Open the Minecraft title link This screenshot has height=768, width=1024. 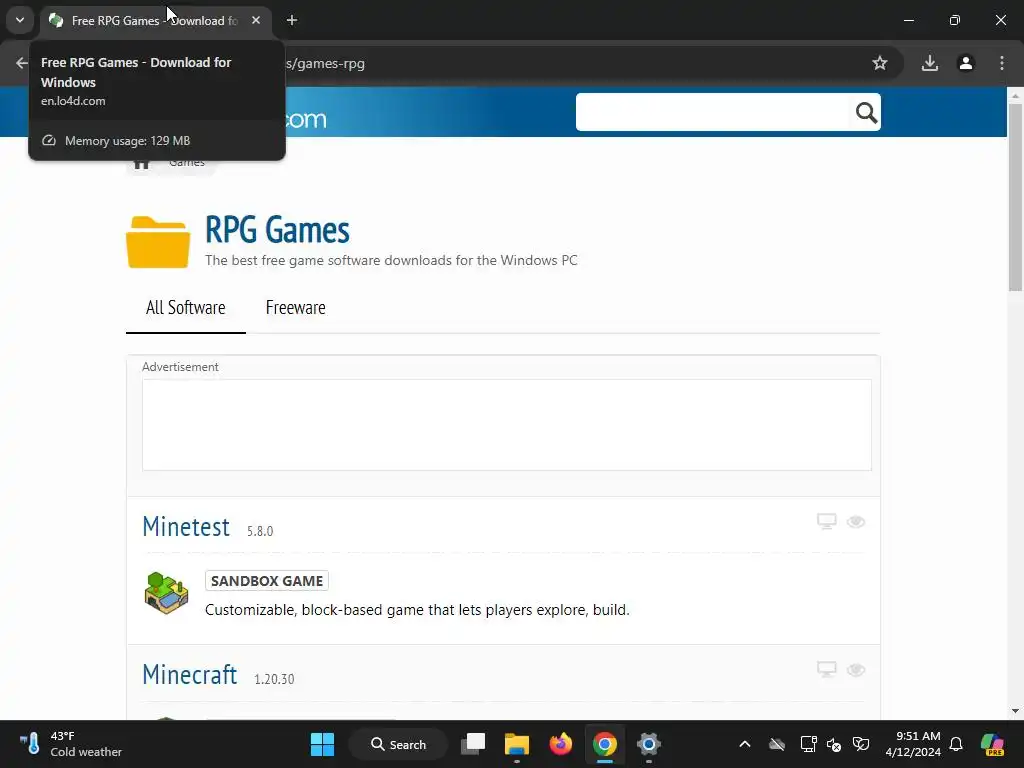pos(190,675)
